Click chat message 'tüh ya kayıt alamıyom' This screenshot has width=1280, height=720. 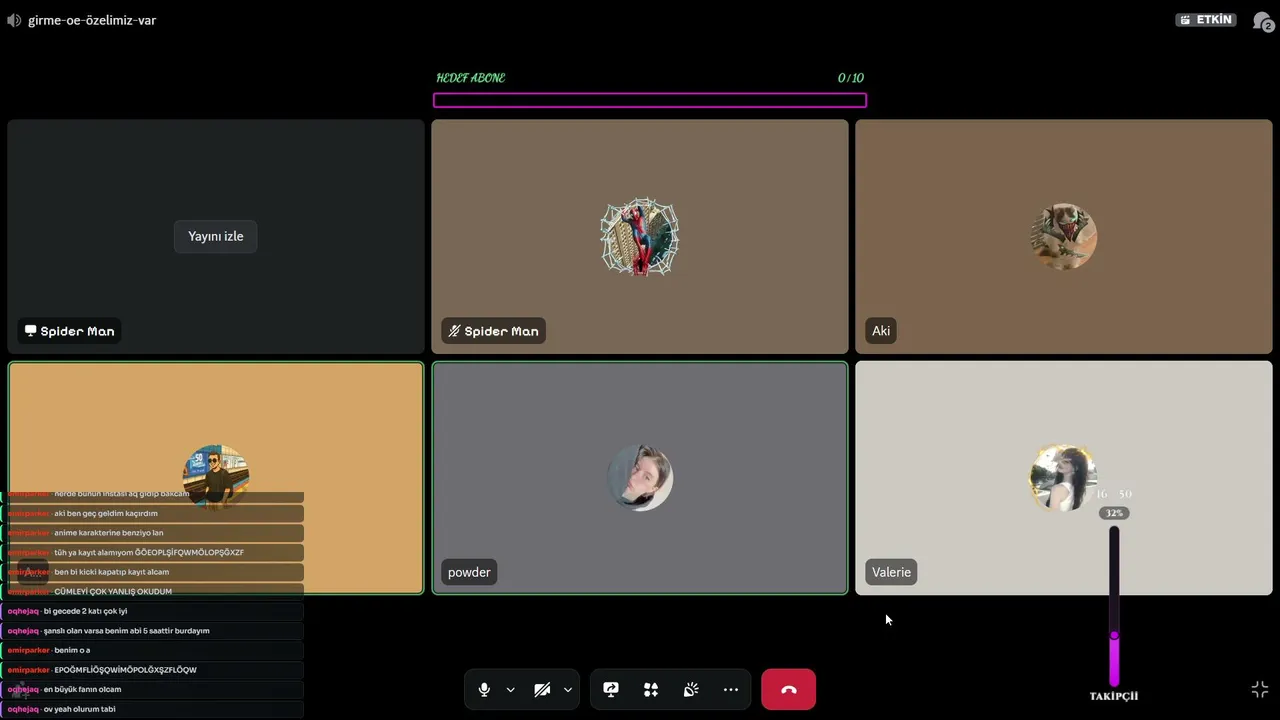149,553
